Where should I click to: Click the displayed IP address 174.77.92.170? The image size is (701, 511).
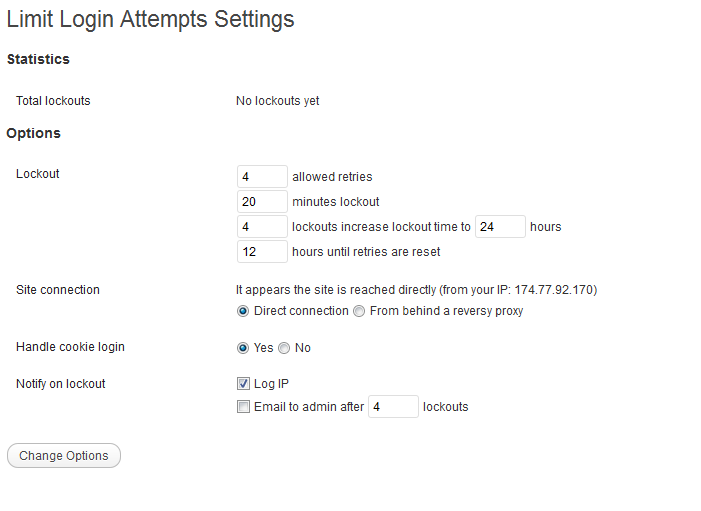[555, 290]
